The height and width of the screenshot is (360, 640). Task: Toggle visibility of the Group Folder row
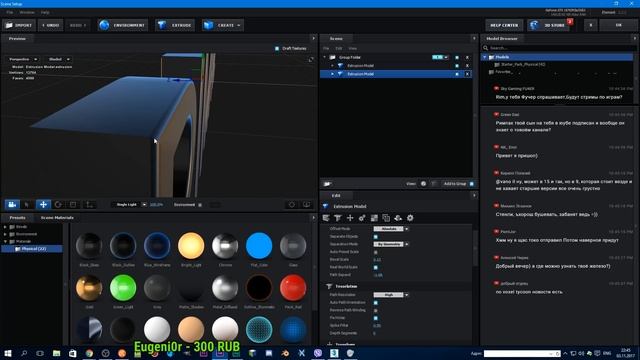(x=457, y=58)
